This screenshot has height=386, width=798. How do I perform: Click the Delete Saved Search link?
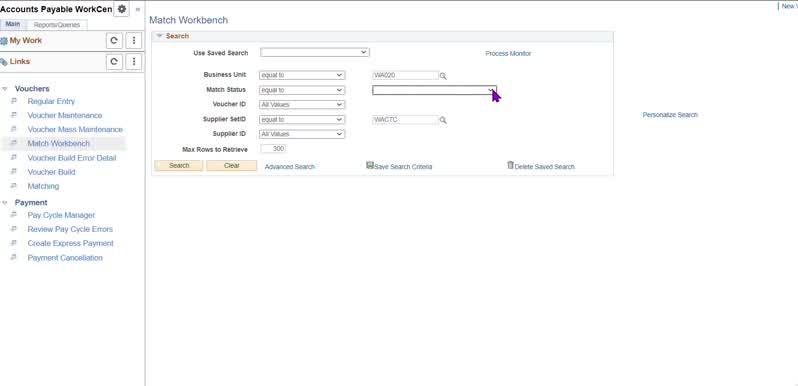point(545,167)
